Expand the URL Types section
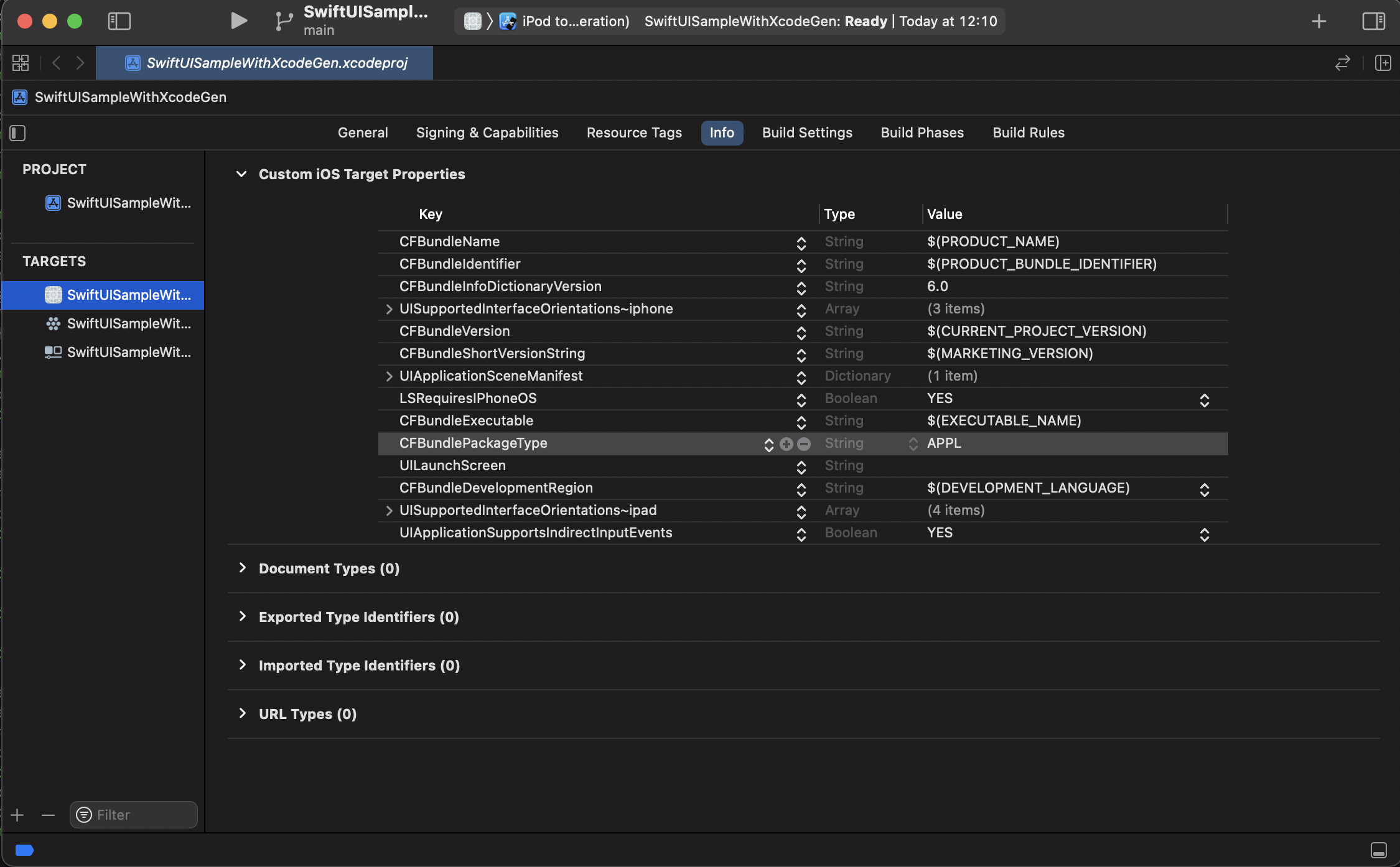This screenshot has width=1400, height=867. pos(243,714)
